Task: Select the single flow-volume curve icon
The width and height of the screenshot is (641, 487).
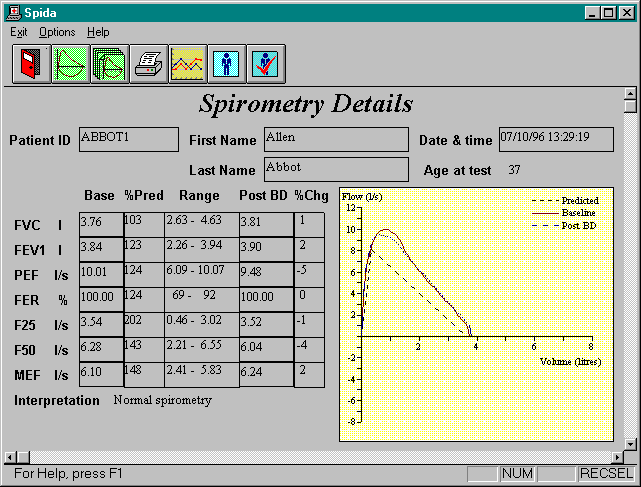Action: [69, 64]
